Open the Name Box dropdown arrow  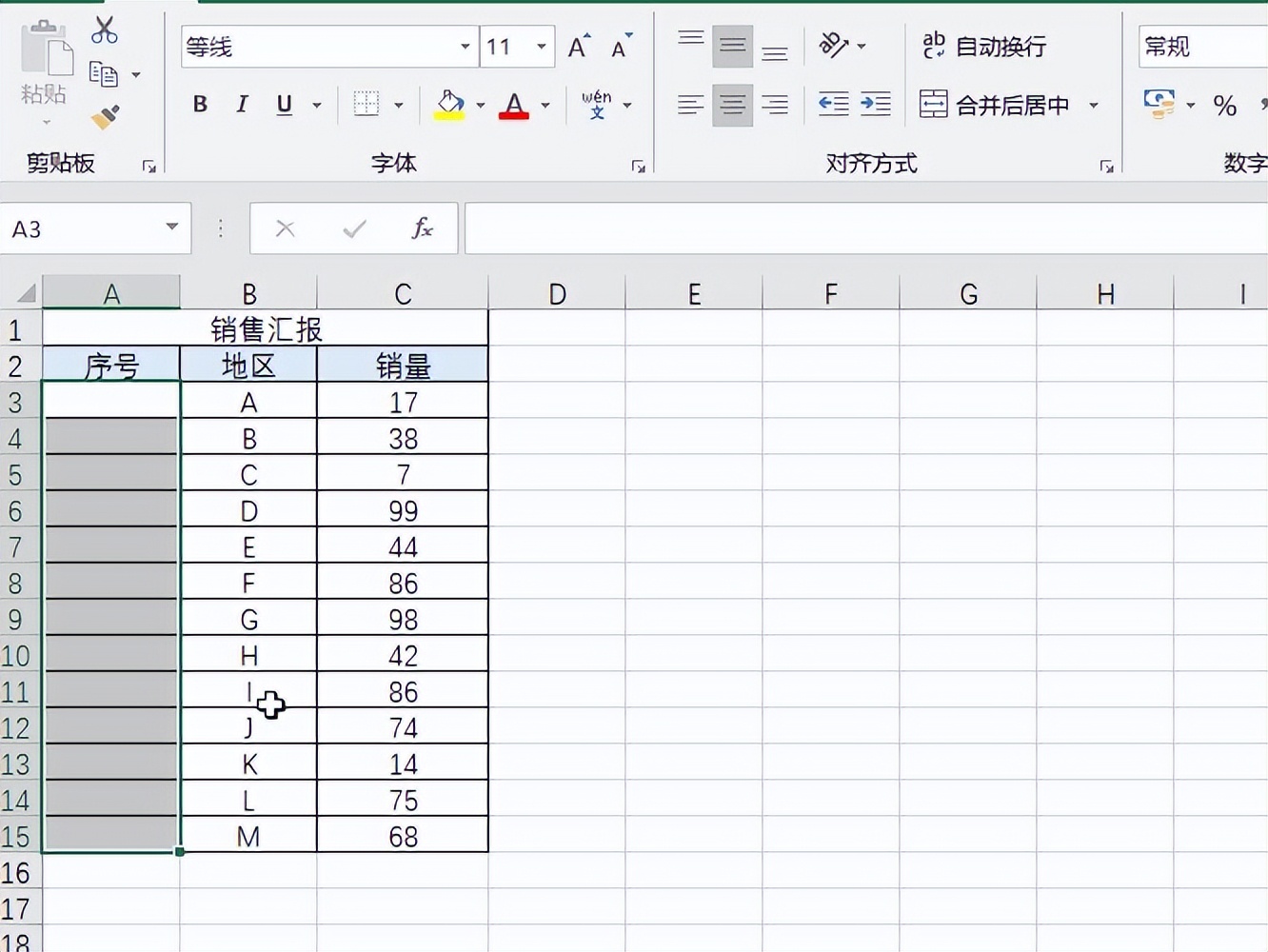pos(172,227)
